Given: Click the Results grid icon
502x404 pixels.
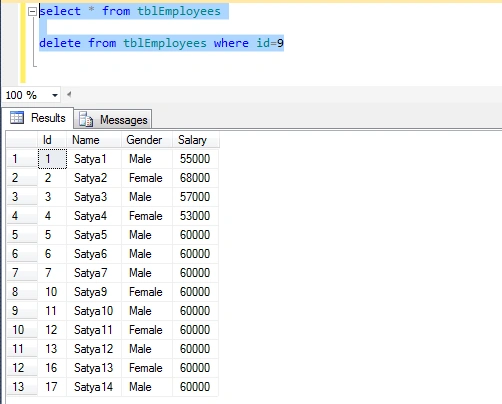Looking at the screenshot, I should 17,118.
